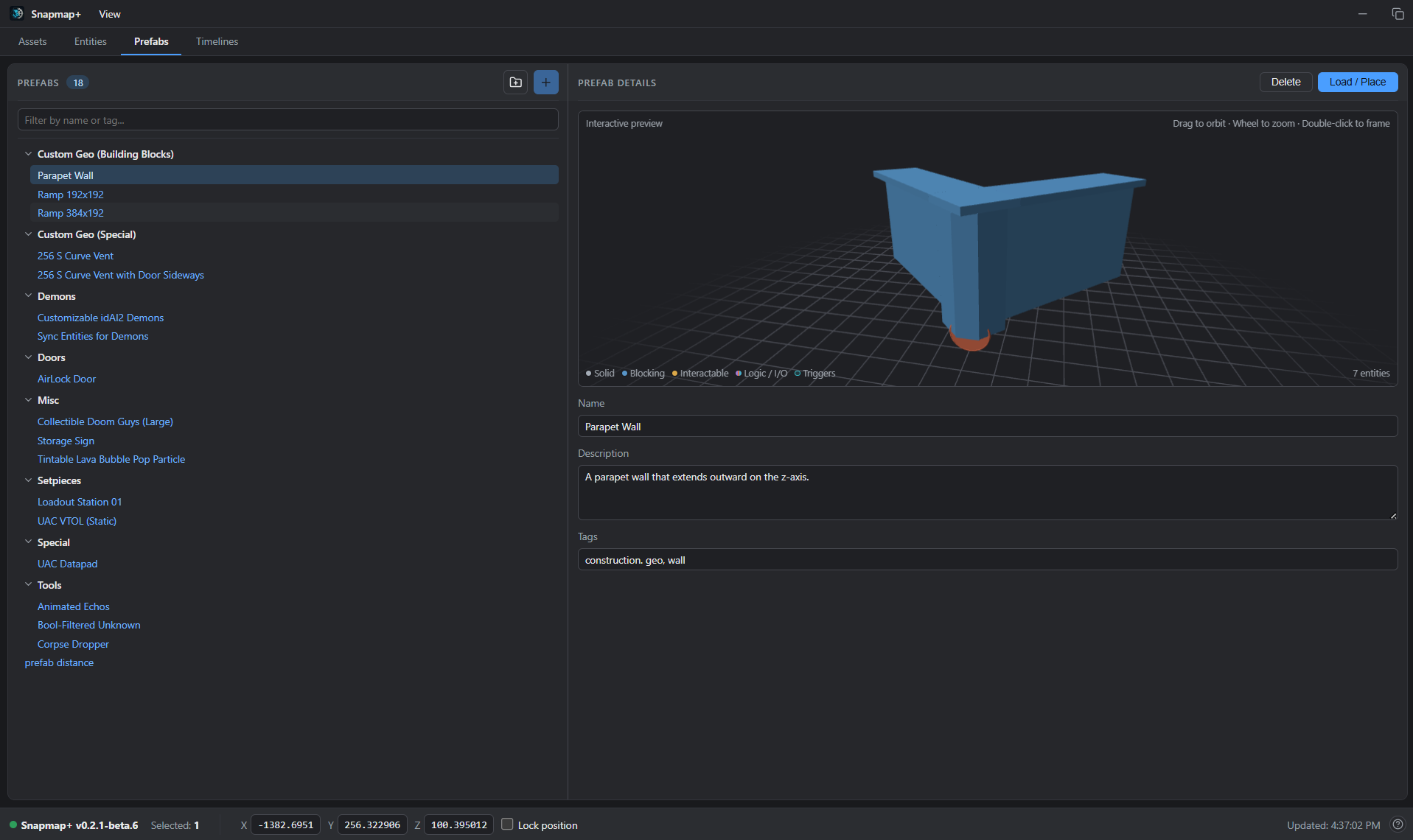This screenshot has height=840, width=1413.
Task: Collapse the Tools group chevron
Action: [28, 585]
